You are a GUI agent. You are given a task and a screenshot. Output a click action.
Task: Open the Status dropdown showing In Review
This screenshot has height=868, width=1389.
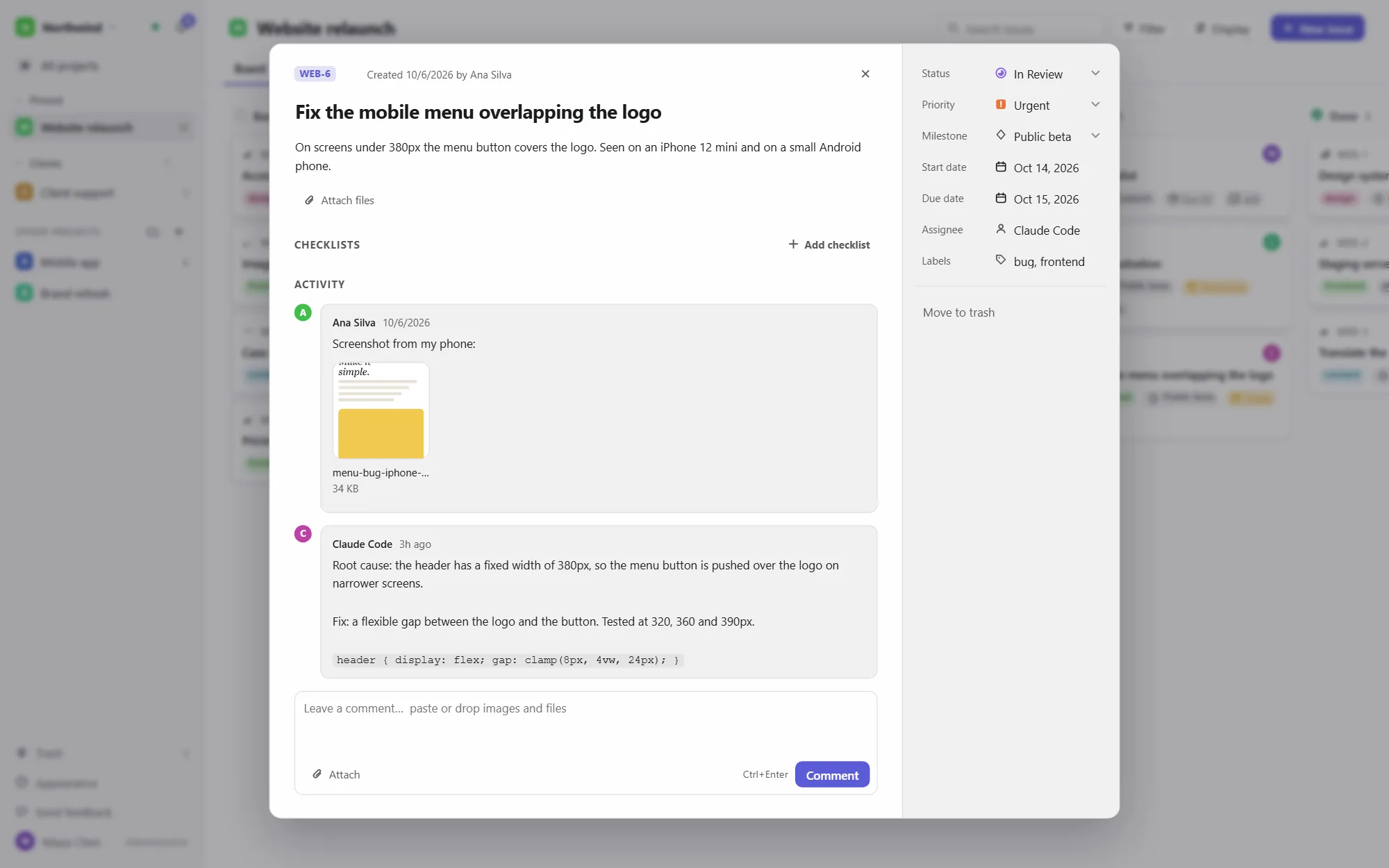tap(1047, 74)
